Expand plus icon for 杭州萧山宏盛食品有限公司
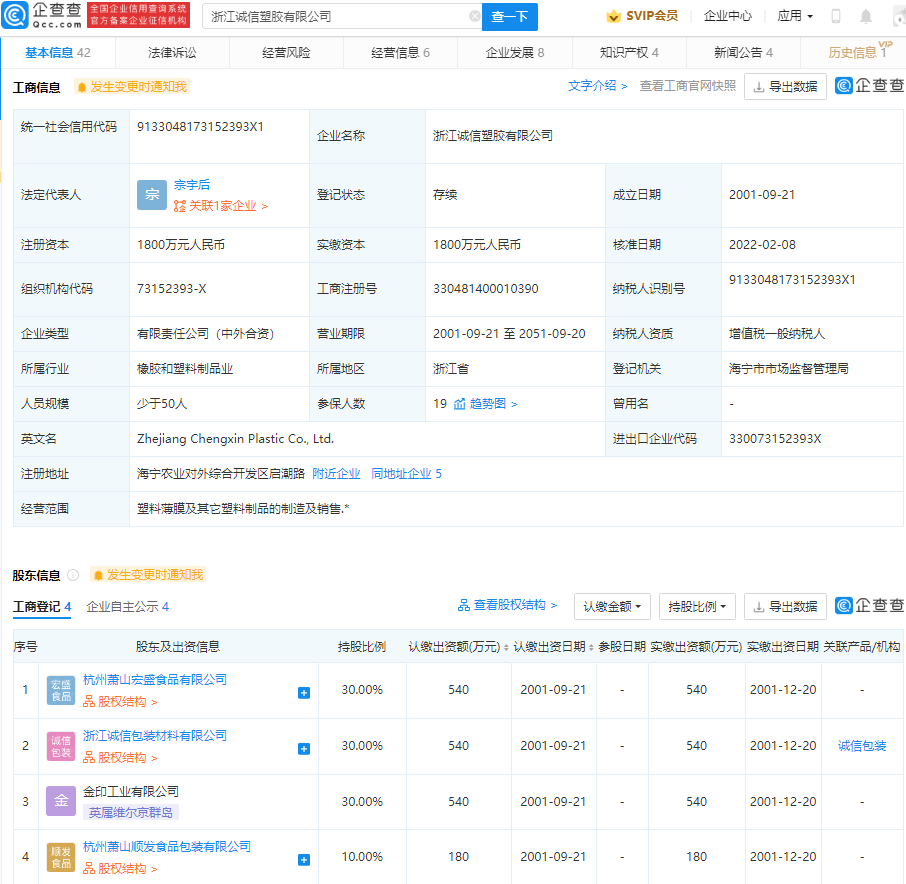 coord(304,693)
